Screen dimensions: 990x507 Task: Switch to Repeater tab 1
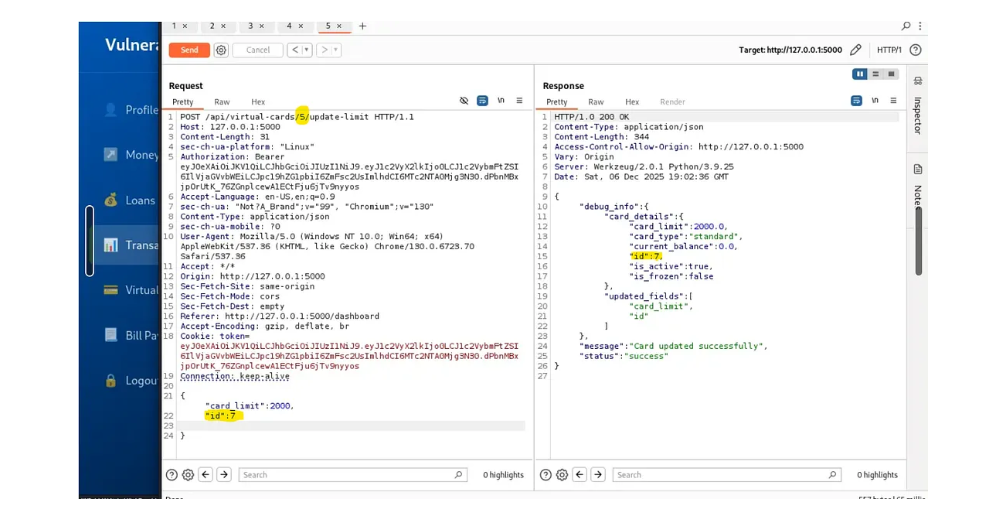(x=174, y=26)
